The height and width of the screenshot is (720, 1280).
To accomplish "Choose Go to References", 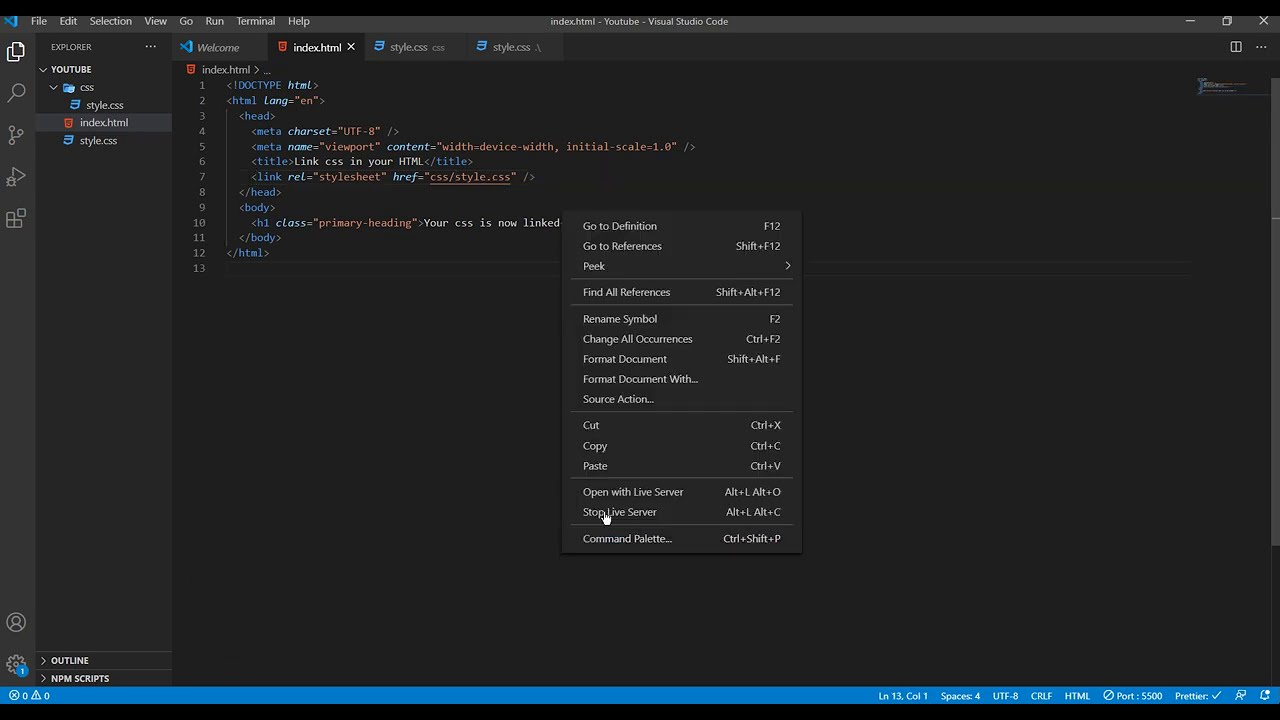I will (681, 246).
